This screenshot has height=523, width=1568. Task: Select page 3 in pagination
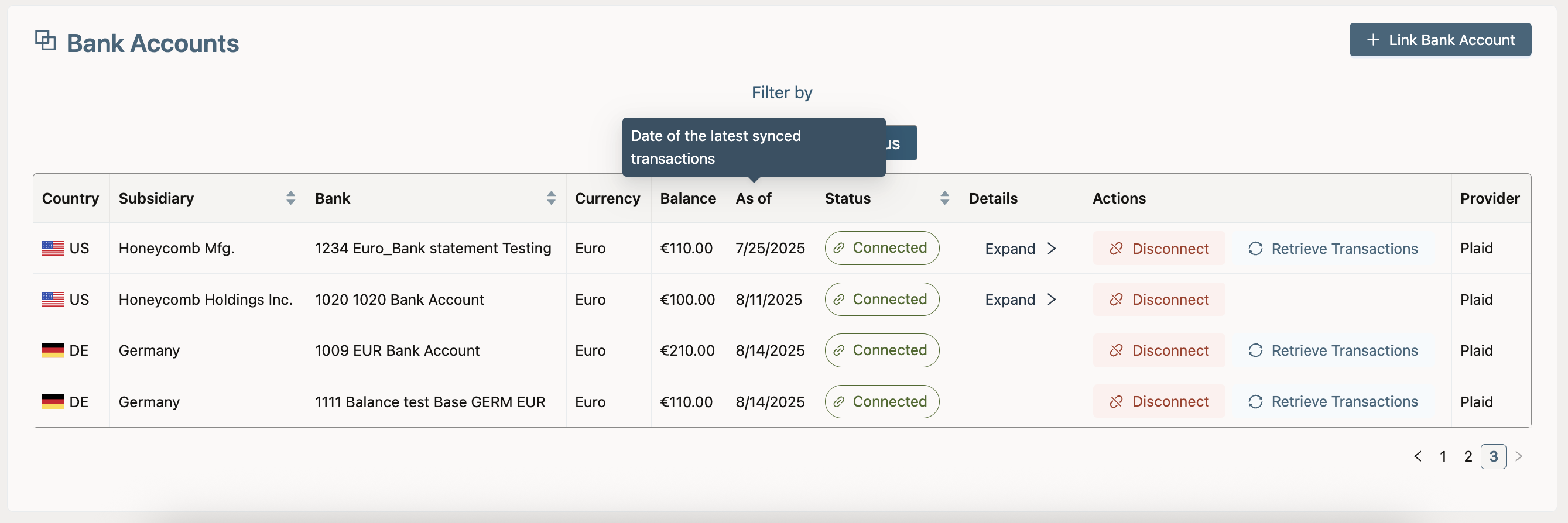click(x=1493, y=457)
